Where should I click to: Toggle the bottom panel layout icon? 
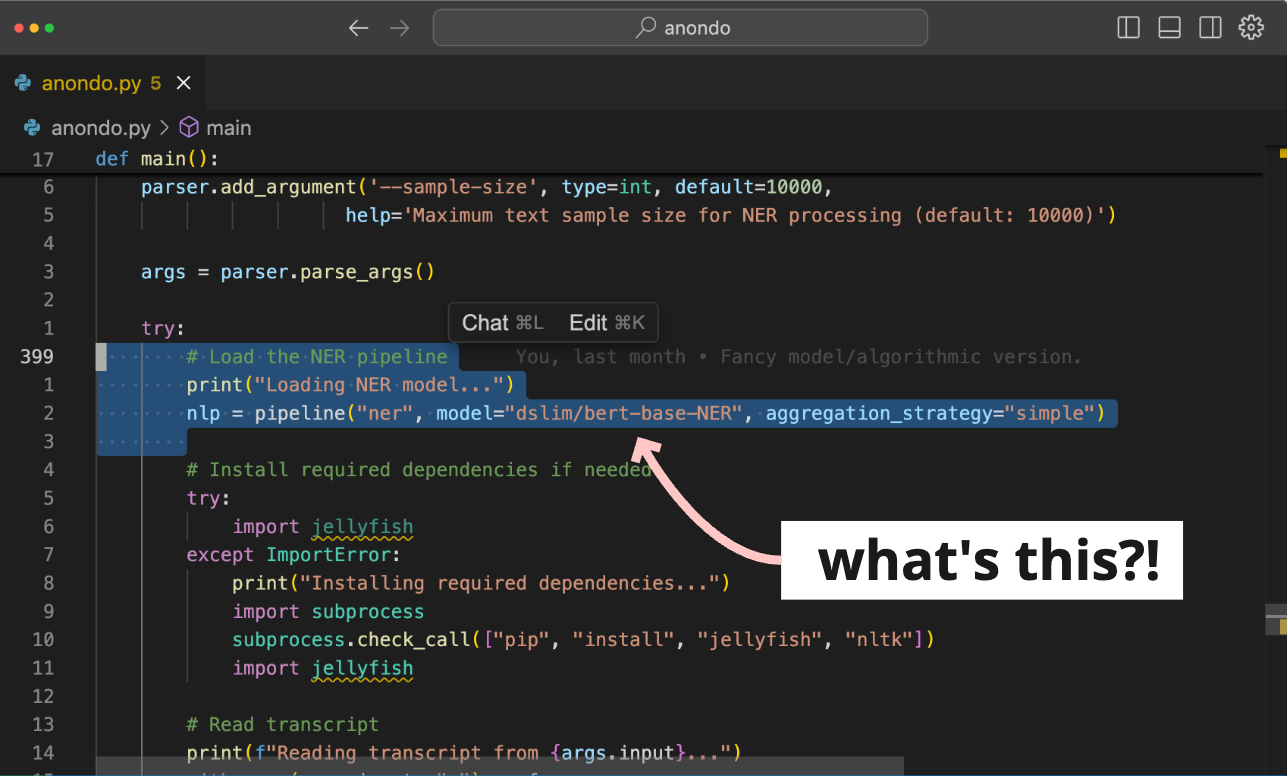[x=1169, y=28]
